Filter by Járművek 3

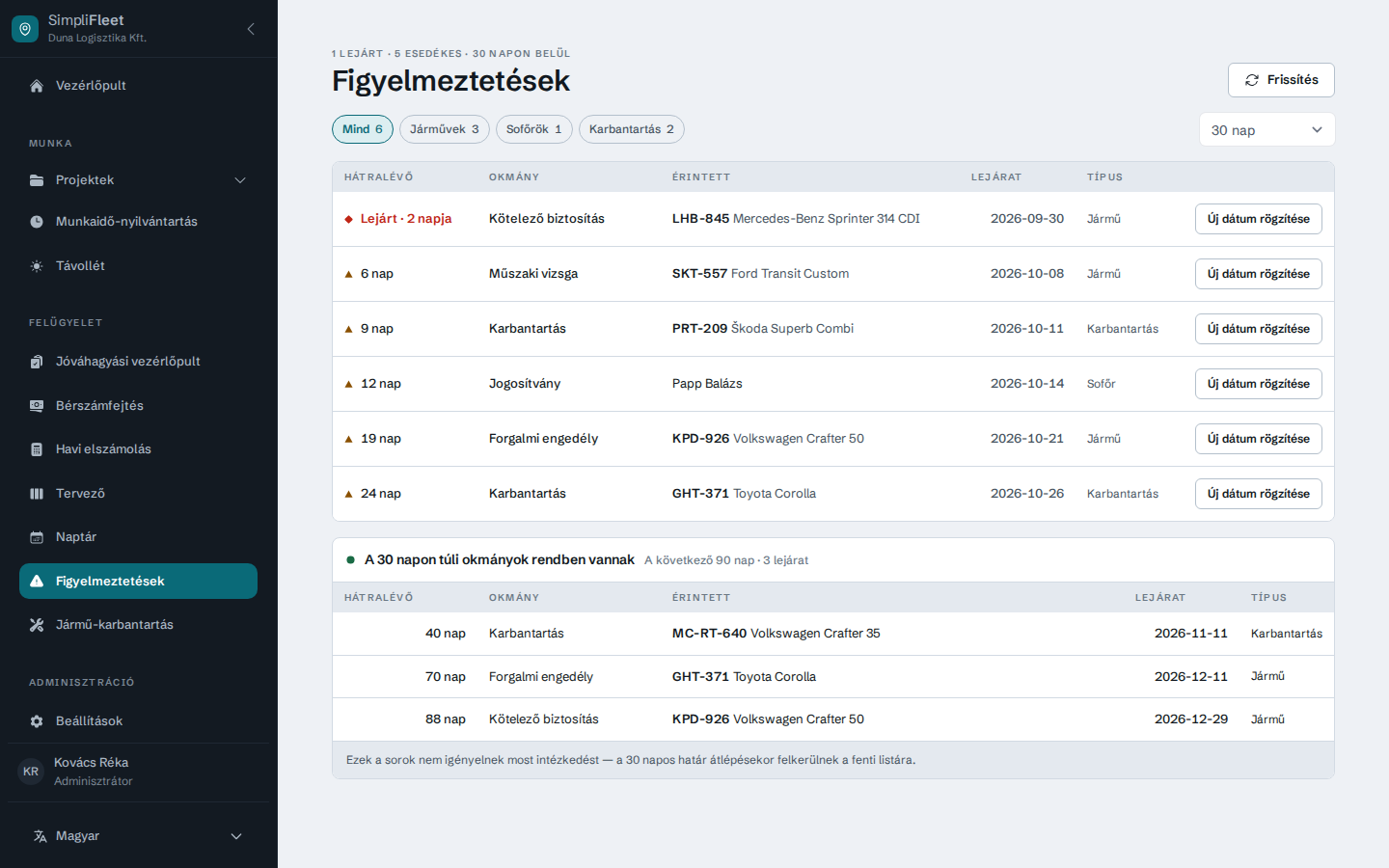pos(445,129)
